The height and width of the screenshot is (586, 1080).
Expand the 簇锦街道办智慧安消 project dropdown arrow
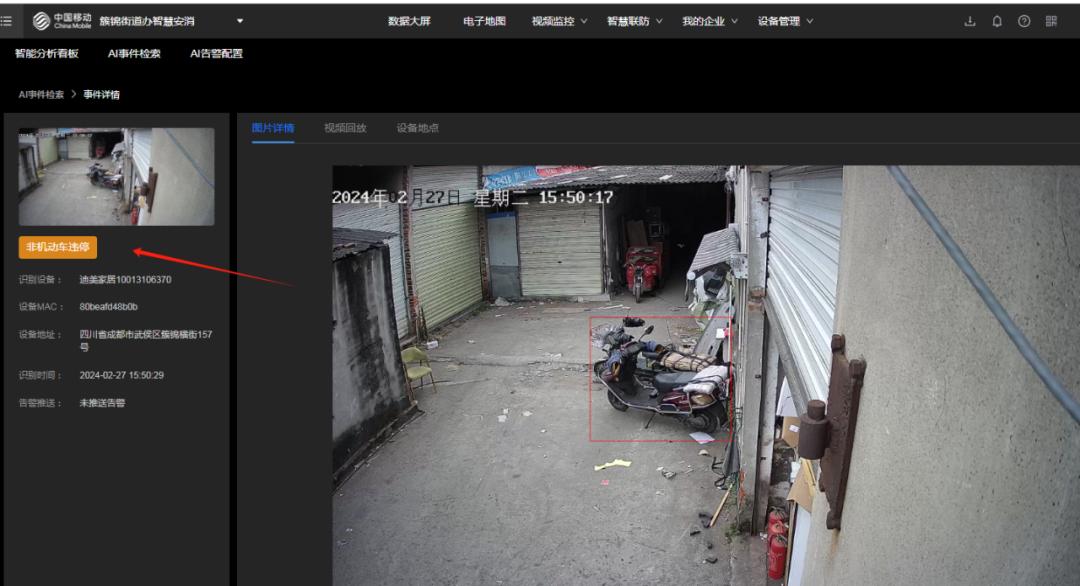click(240, 21)
